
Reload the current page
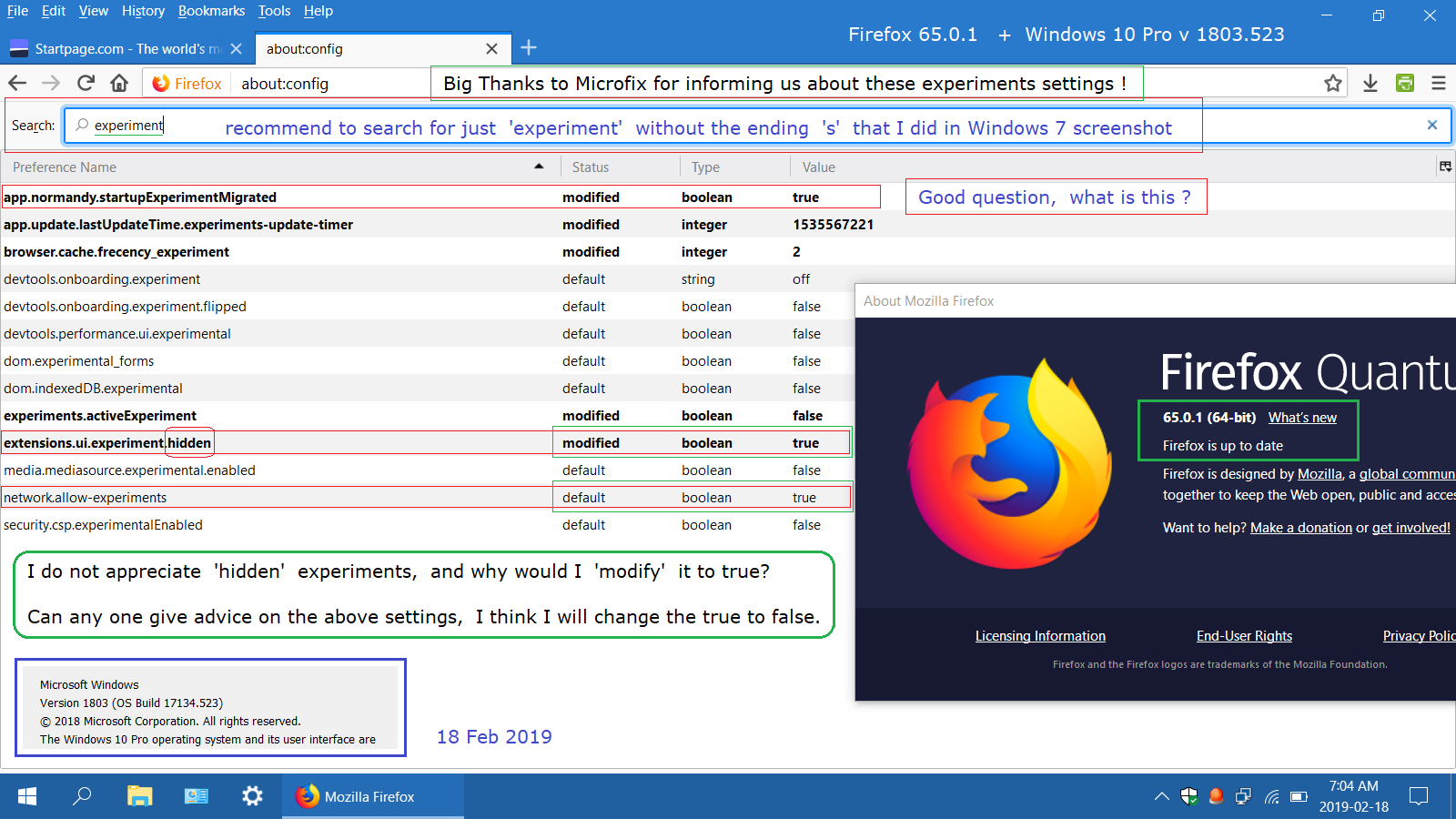coord(86,83)
